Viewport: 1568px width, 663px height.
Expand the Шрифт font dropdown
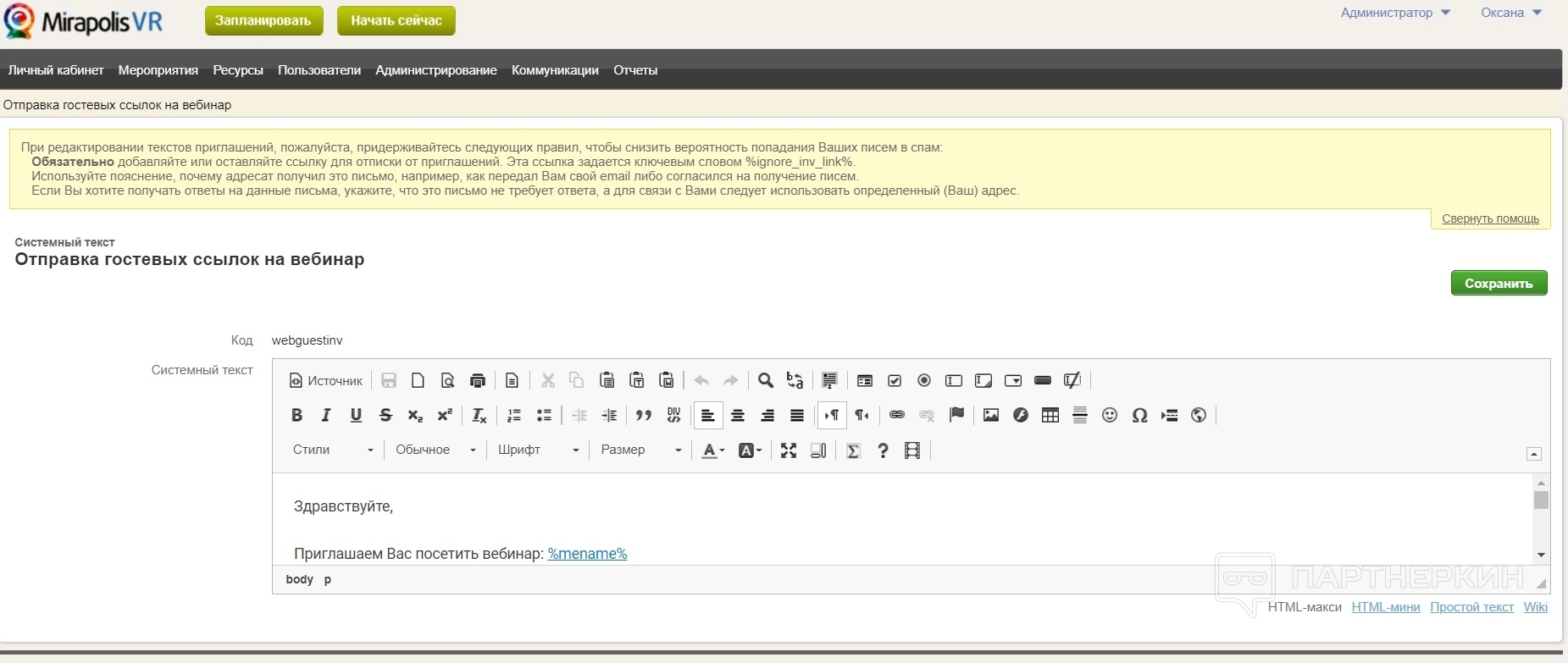point(538,450)
